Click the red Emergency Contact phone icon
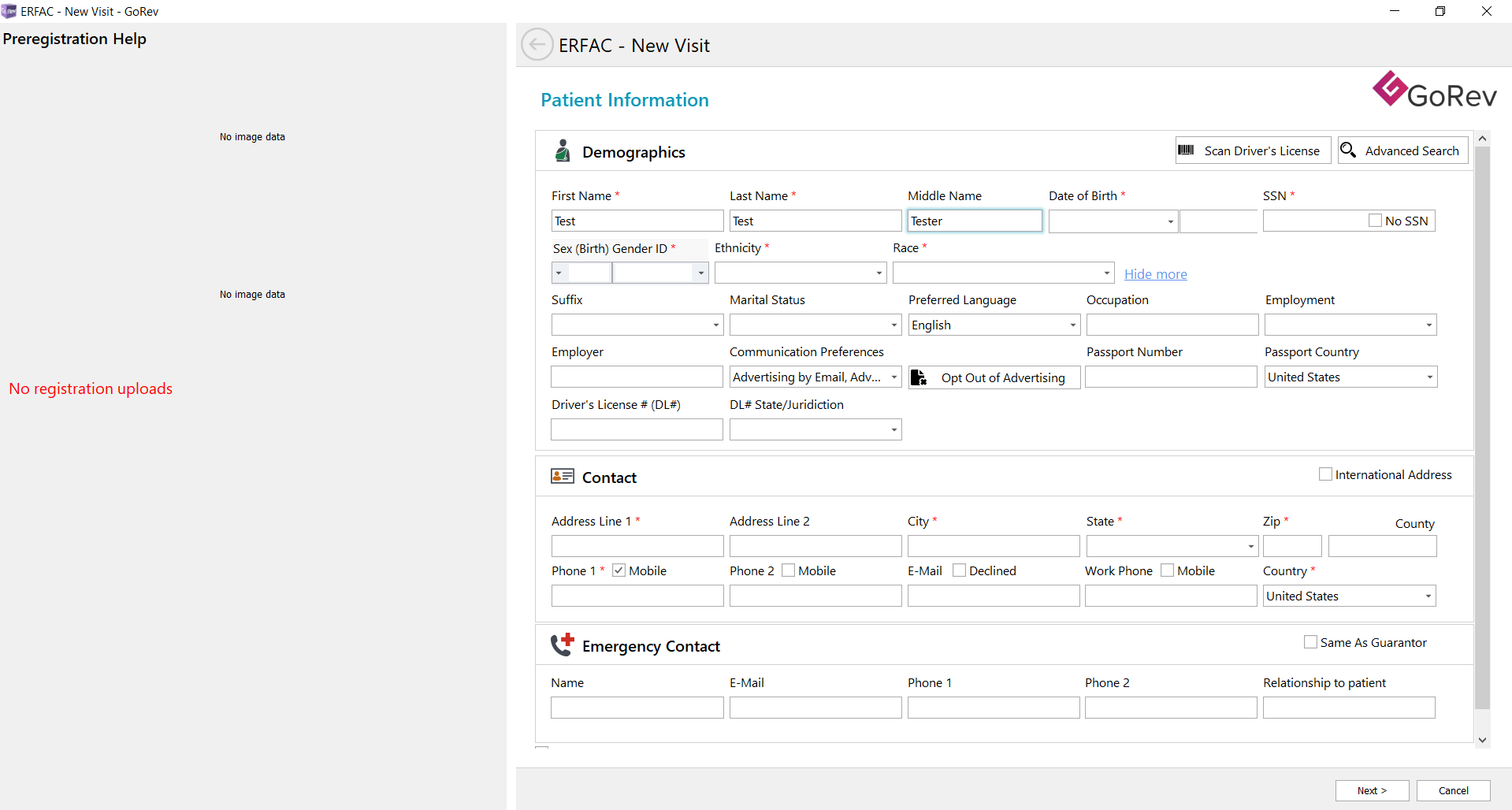This screenshot has height=810, width=1512. (x=562, y=644)
